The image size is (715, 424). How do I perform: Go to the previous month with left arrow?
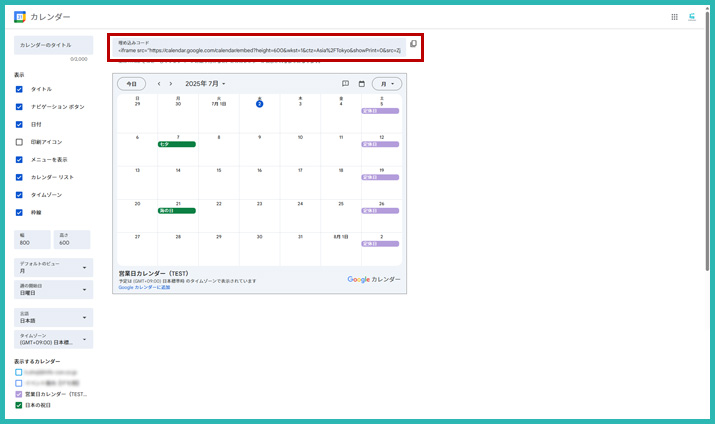click(158, 84)
